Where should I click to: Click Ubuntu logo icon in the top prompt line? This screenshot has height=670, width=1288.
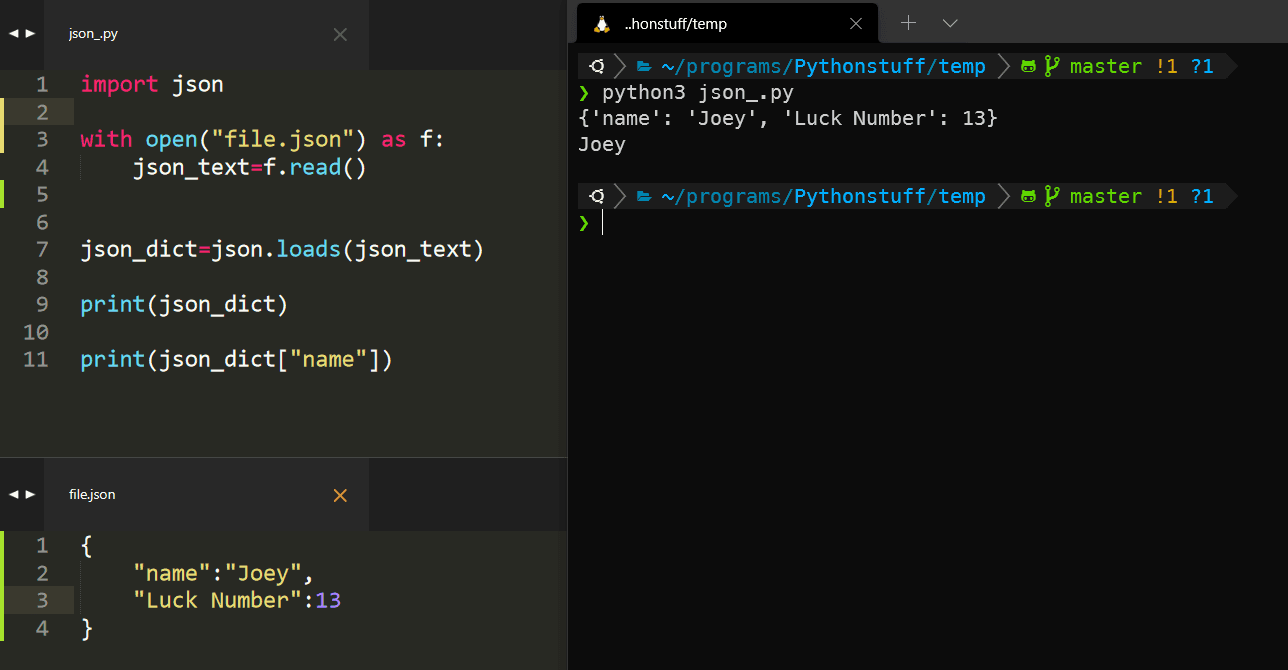(x=596, y=67)
